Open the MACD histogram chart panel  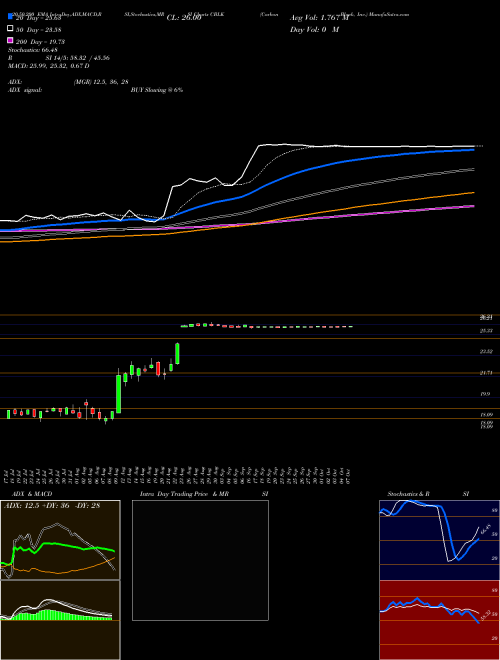coord(60,620)
